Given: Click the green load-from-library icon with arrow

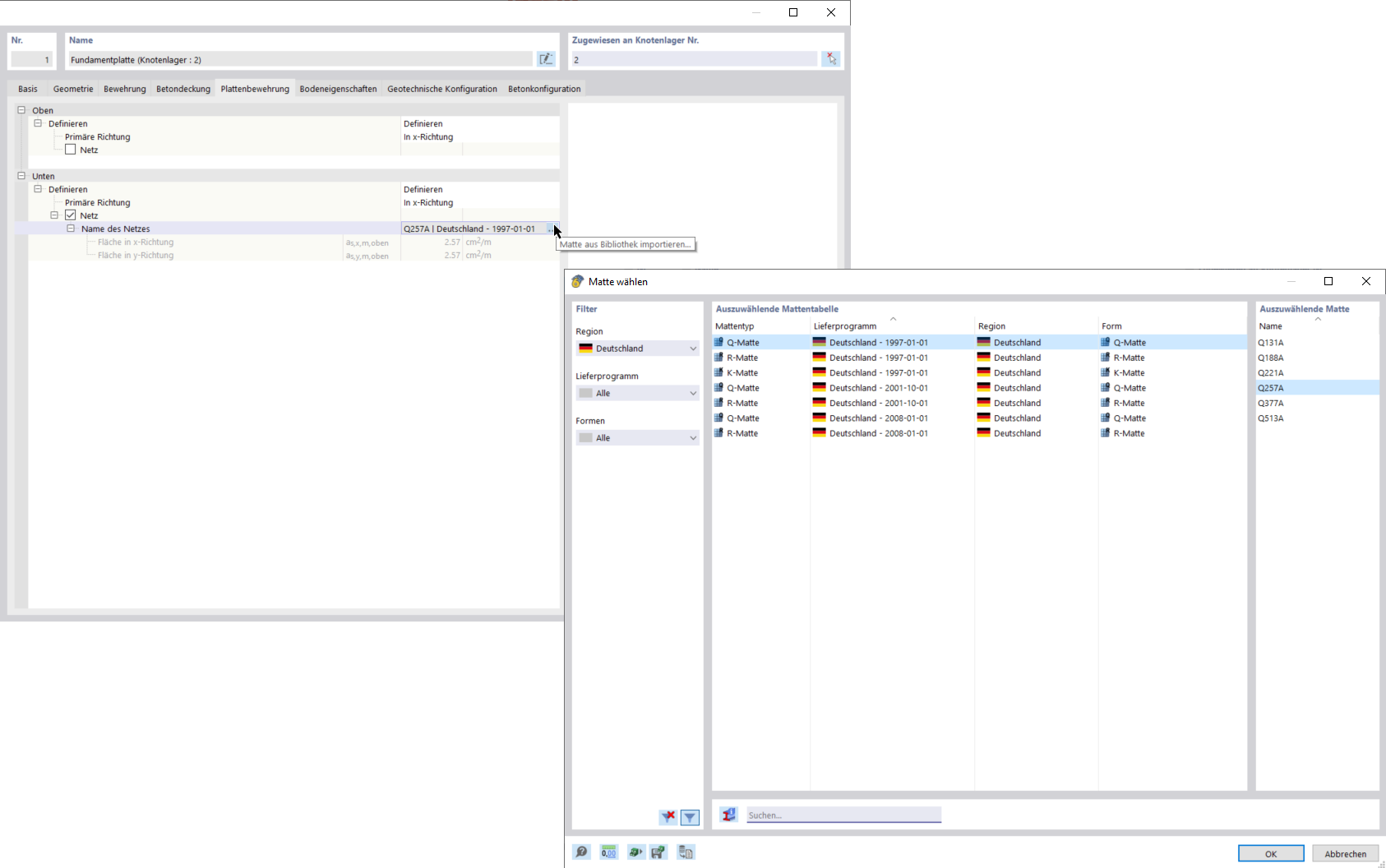Looking at the screenshot, I should coord(635,852).
